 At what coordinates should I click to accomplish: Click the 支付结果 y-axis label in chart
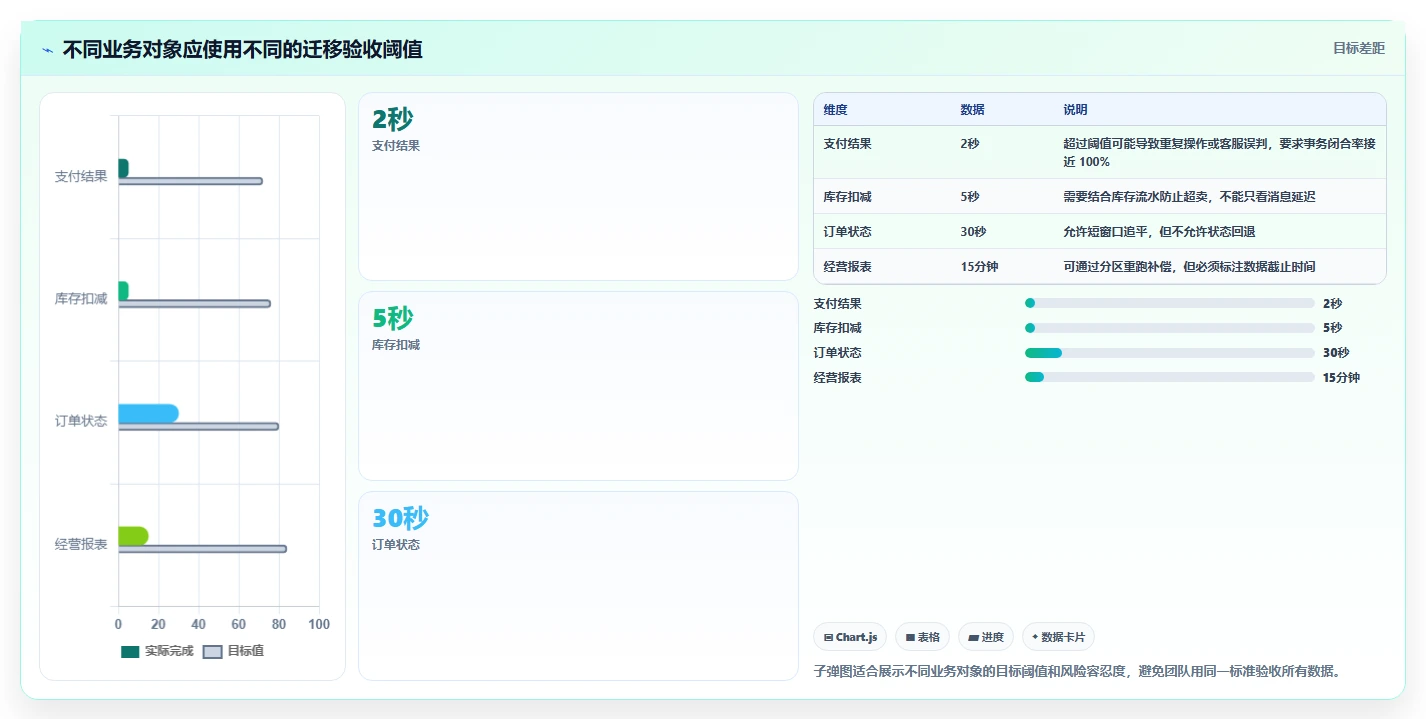[81, 176]
